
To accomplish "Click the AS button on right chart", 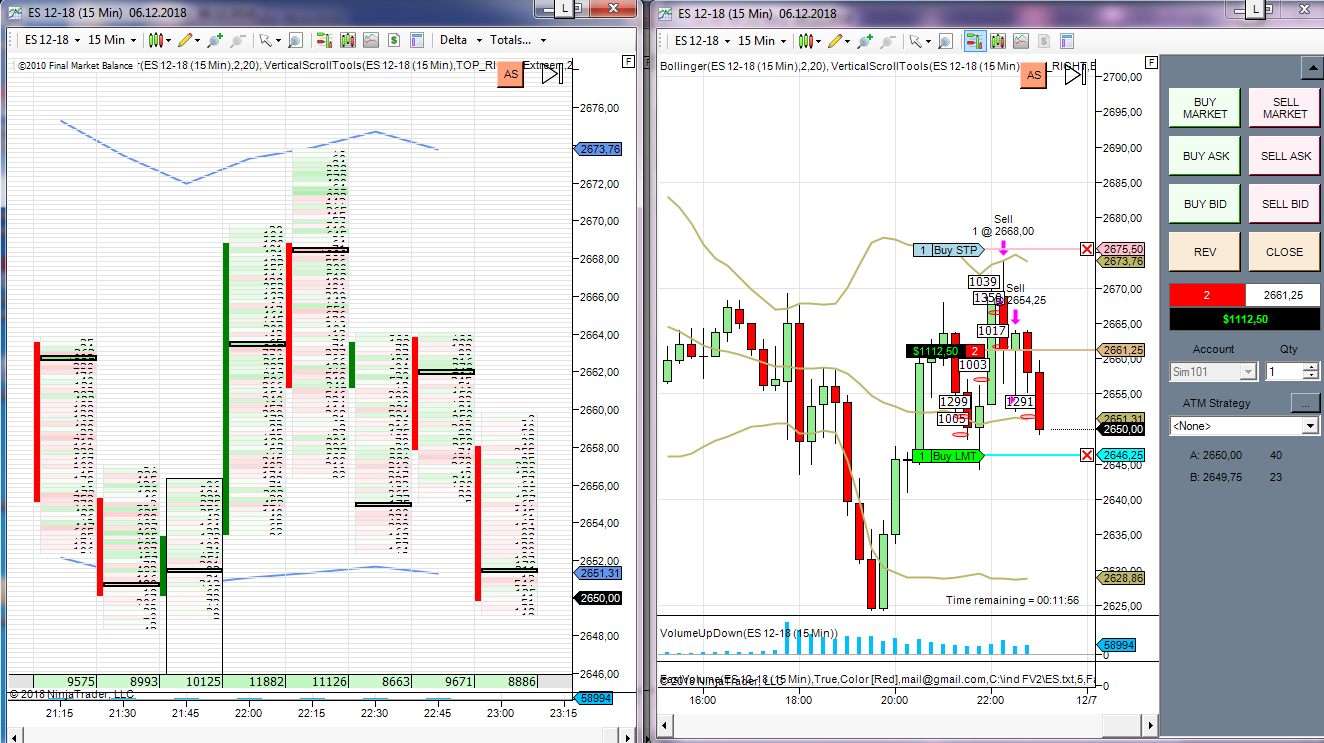I will pyautogui.click(x=1033, y=74).
